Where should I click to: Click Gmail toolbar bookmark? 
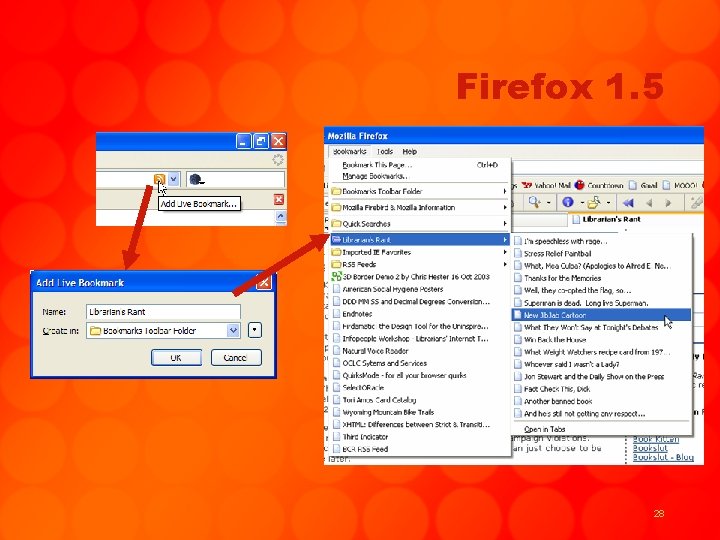tap(643, 185)
